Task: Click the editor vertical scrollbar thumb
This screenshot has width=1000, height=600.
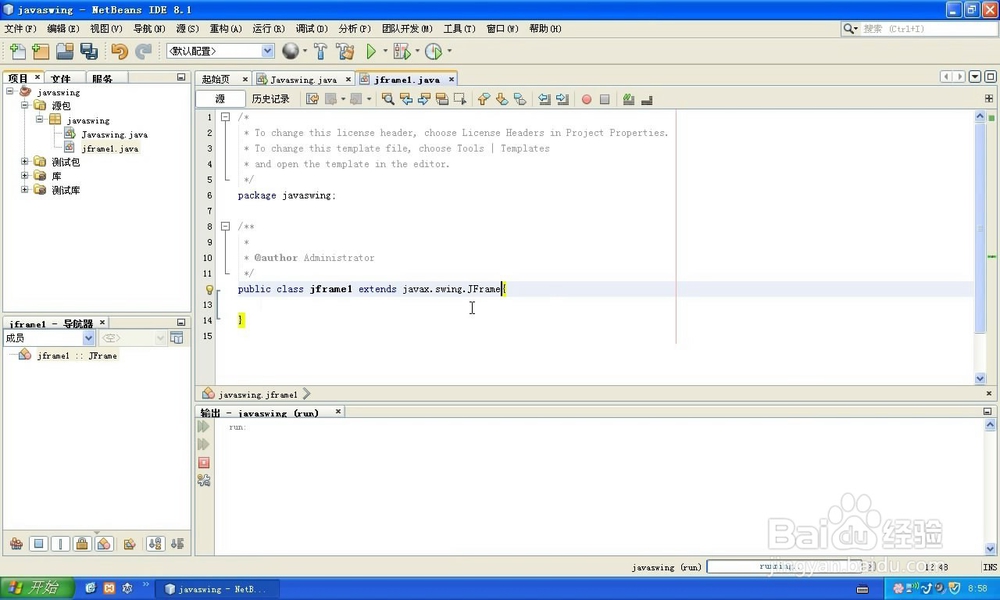Action: 980,226
